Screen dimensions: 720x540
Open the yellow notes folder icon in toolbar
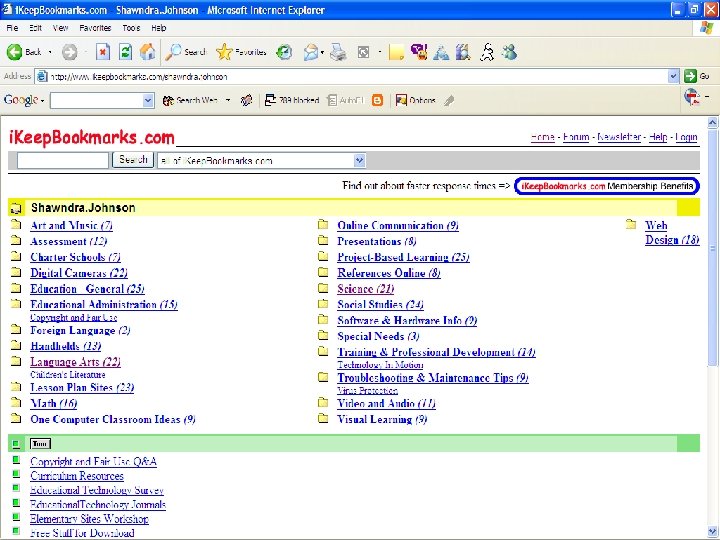(396, 52)
